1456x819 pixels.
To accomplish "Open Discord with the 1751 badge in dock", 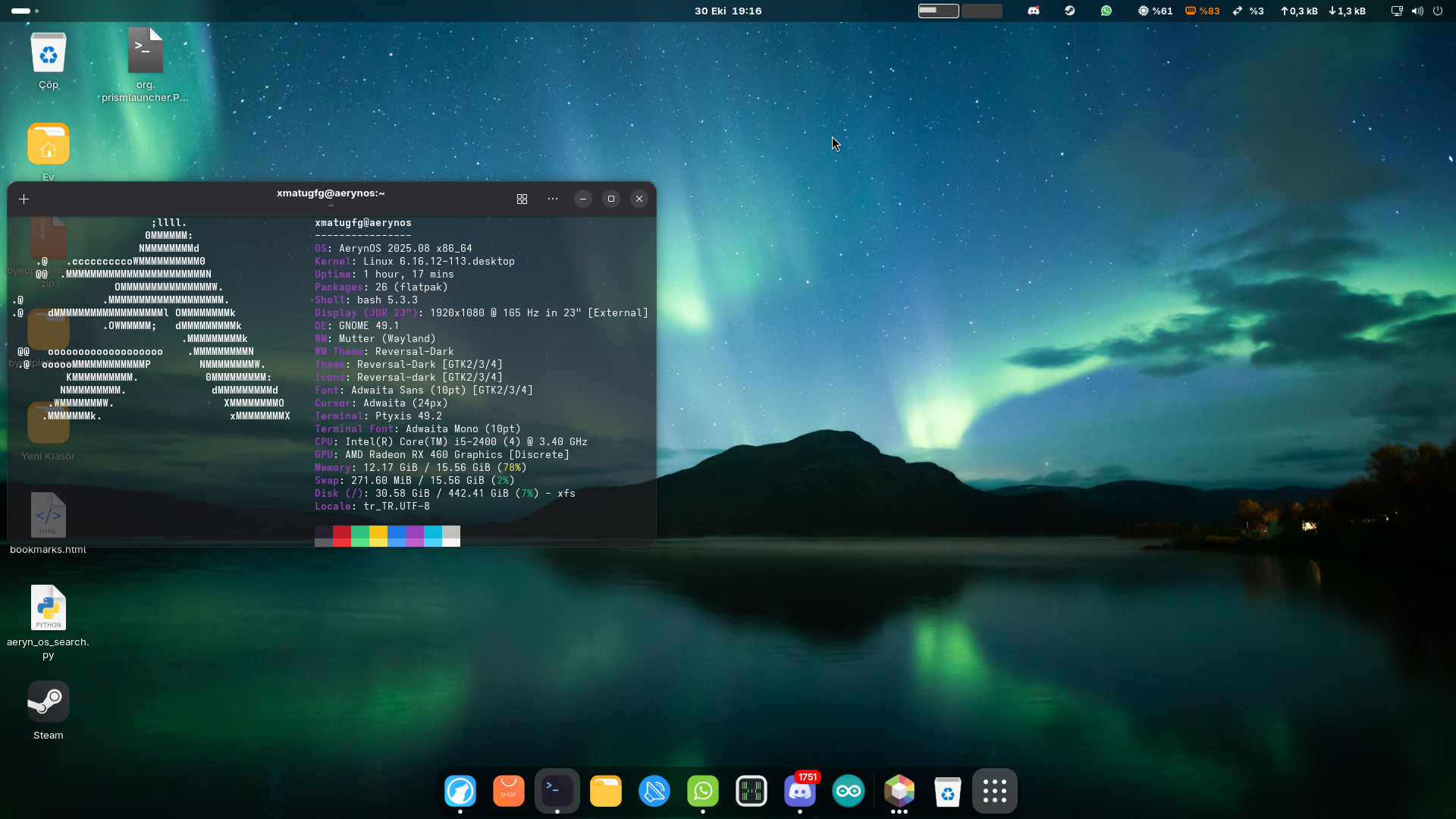I will click(800, 791).
